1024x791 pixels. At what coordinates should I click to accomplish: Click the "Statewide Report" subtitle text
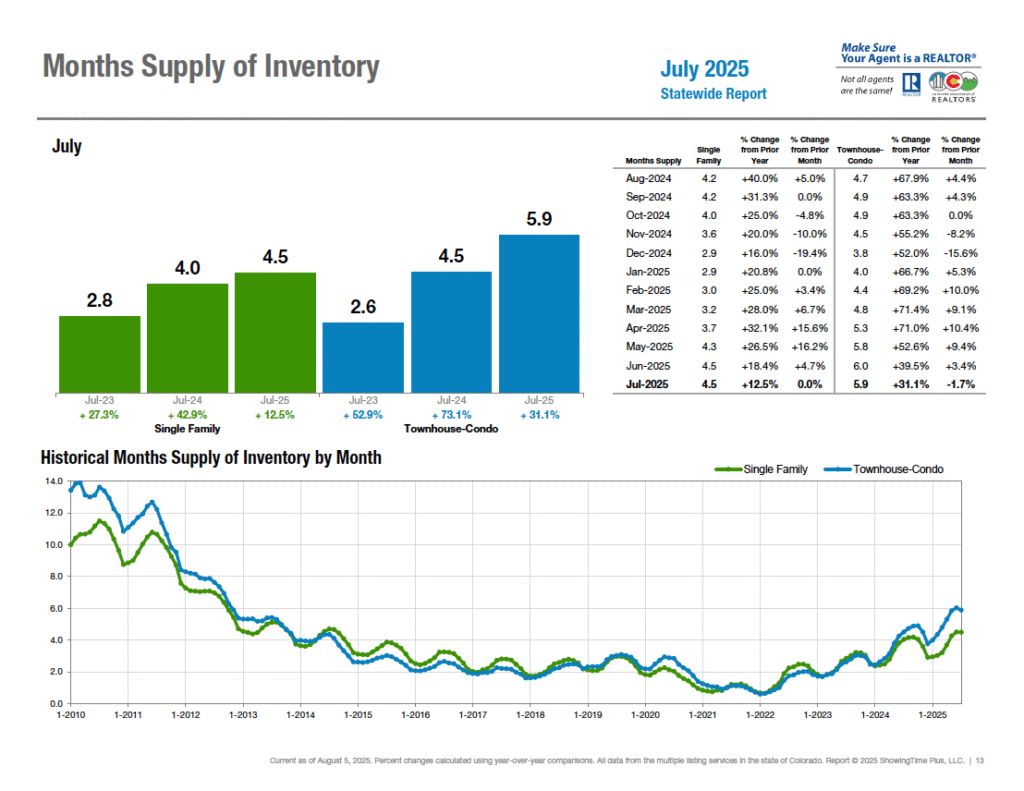click(713, 94)
